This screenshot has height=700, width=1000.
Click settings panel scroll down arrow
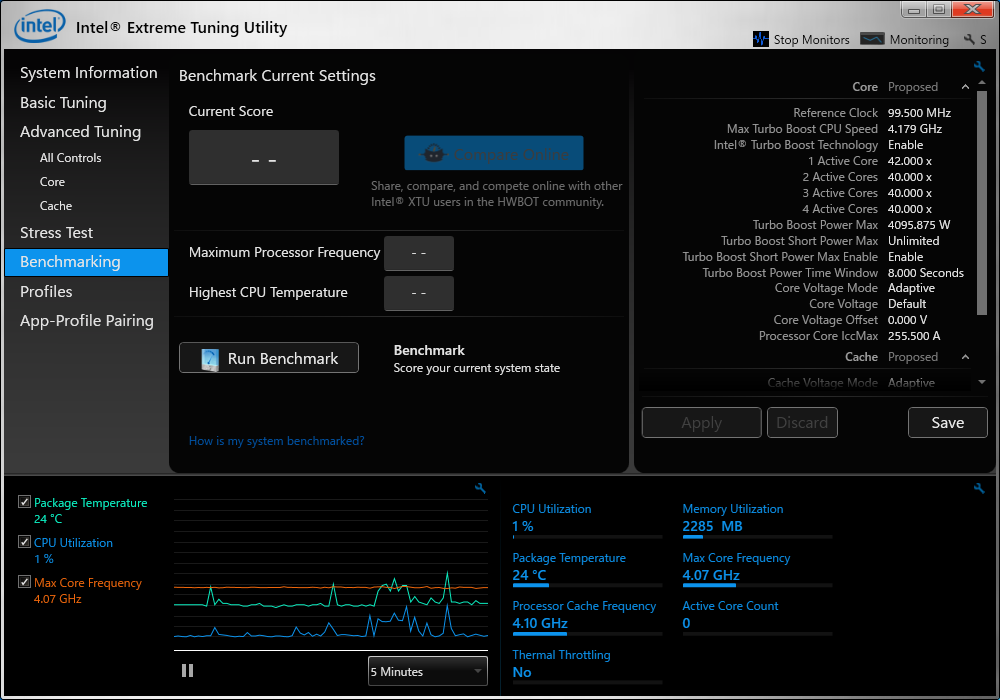click(982, 382)
